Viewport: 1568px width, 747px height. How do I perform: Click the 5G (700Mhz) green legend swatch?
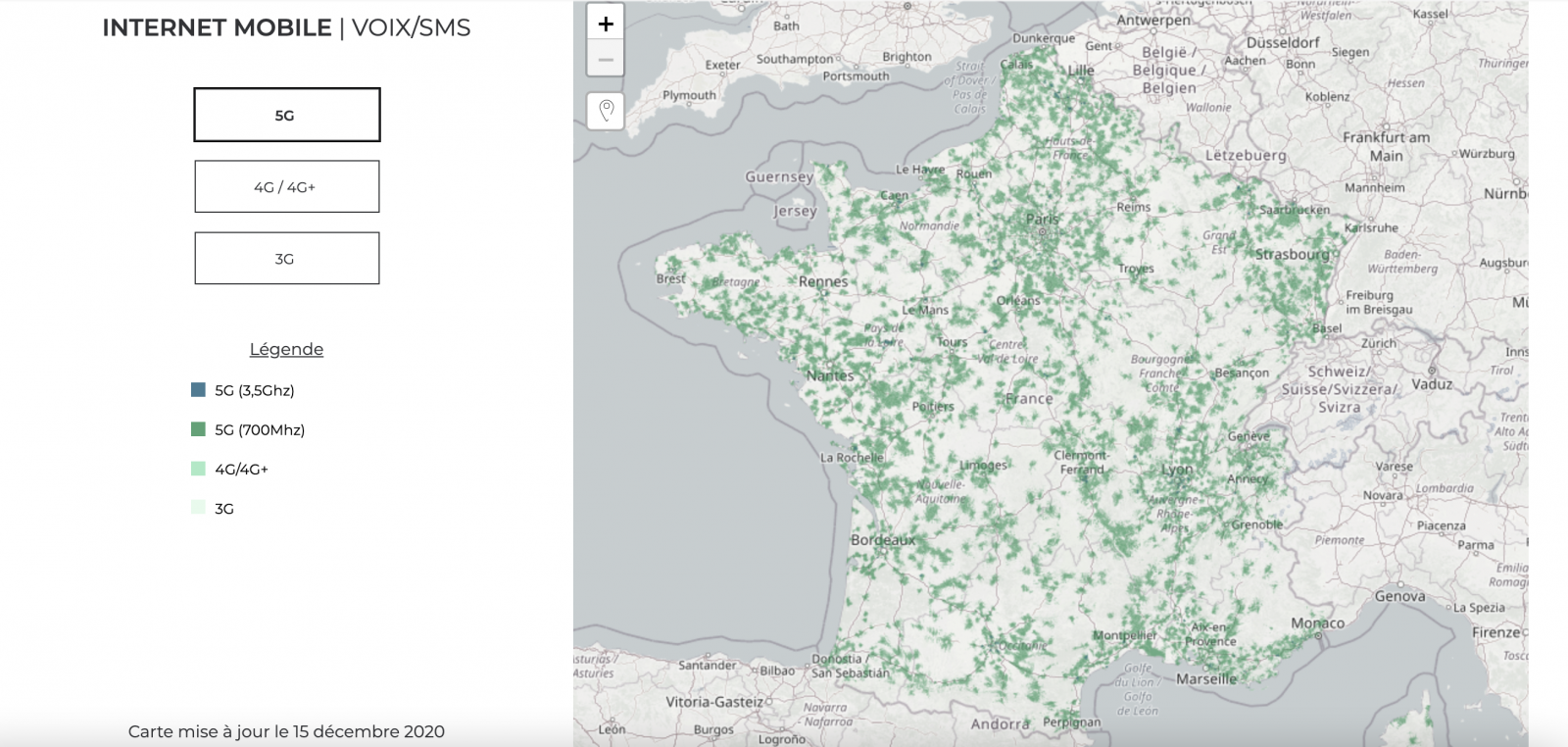point(198,428)
